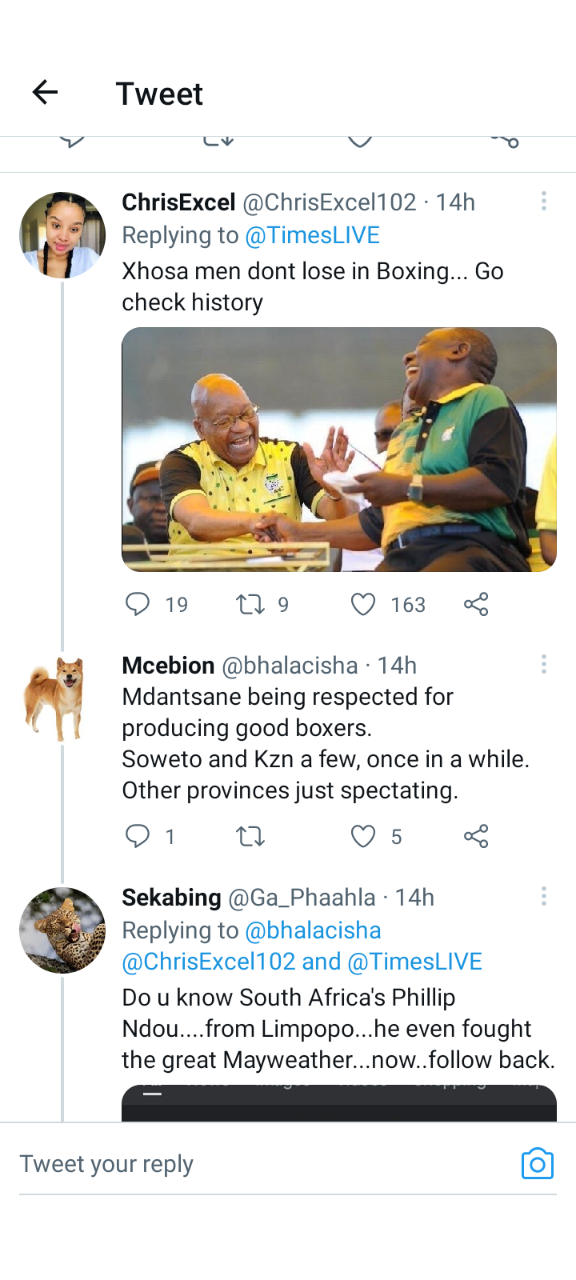Retweet ChrisExcel's boxing tweet
The height and width of the screenshot is (1280, 576).
249,604
